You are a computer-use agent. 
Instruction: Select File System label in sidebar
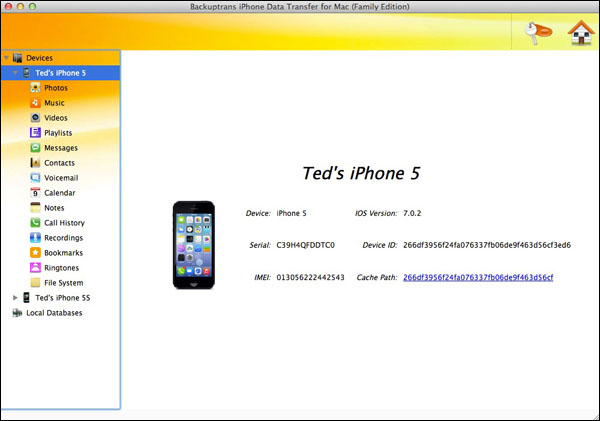64,283
